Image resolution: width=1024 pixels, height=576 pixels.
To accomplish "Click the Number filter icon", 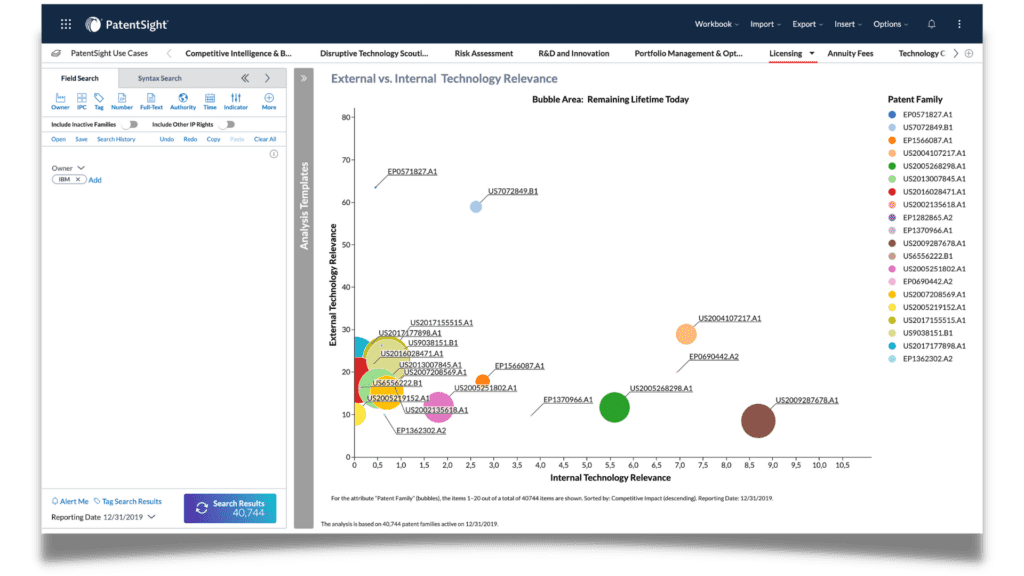I will [x=122, y=100].
